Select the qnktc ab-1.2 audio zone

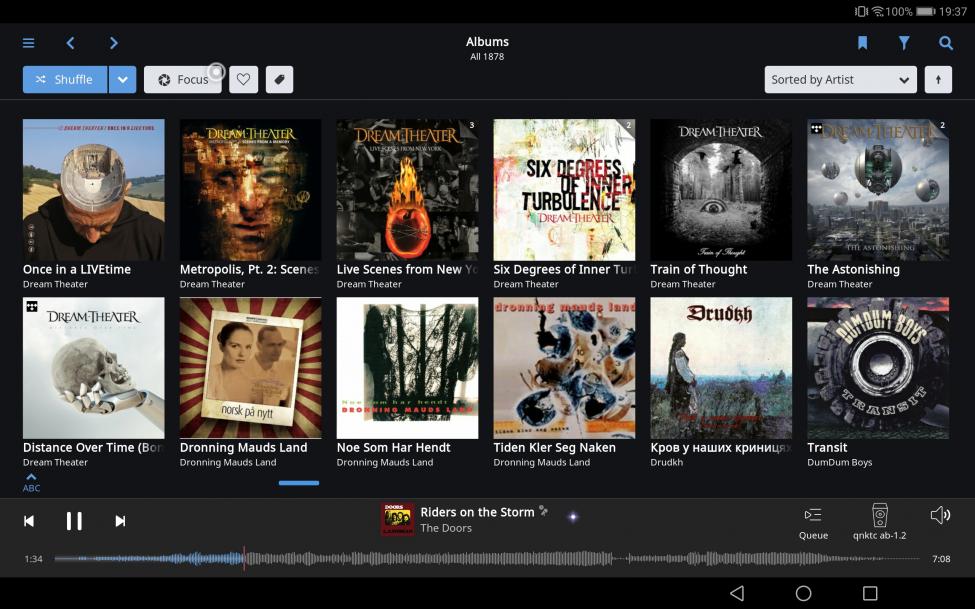[879, 521]
